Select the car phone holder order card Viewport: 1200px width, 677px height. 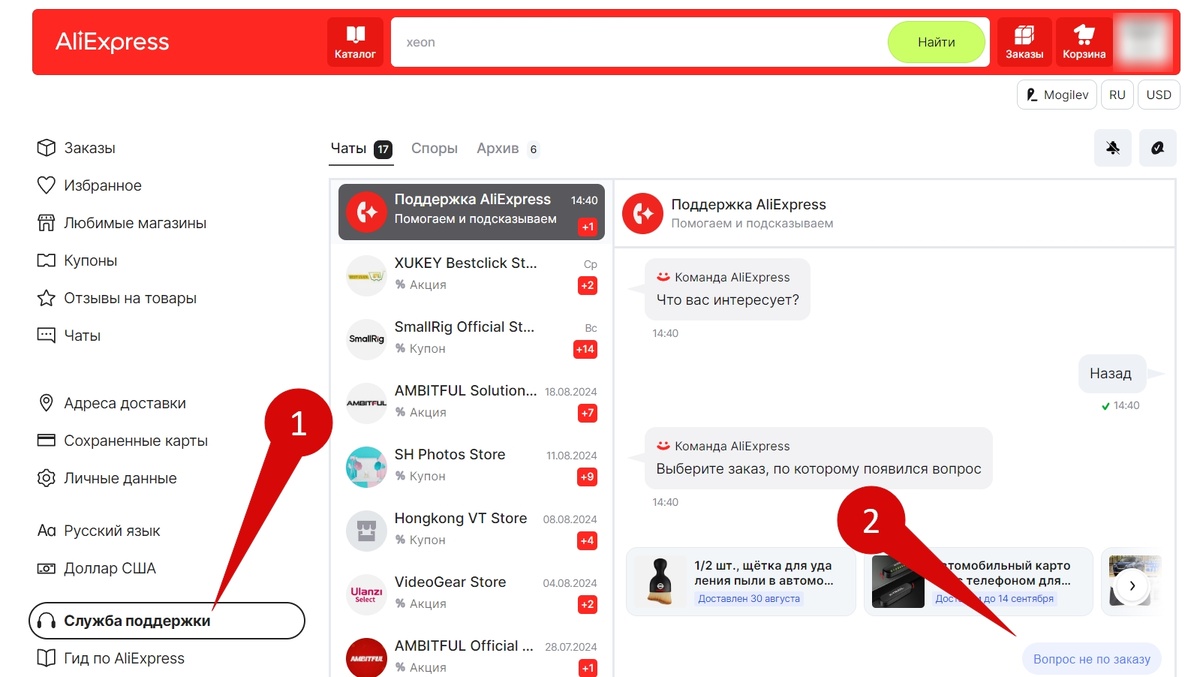pyautogui.click(x=978, y=581)
